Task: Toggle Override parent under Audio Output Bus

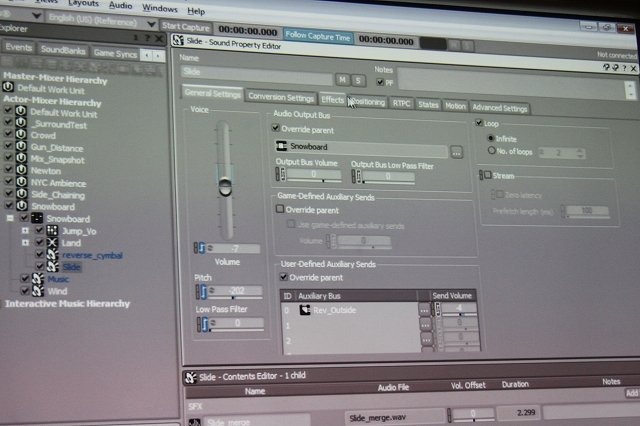Action: 278,129
